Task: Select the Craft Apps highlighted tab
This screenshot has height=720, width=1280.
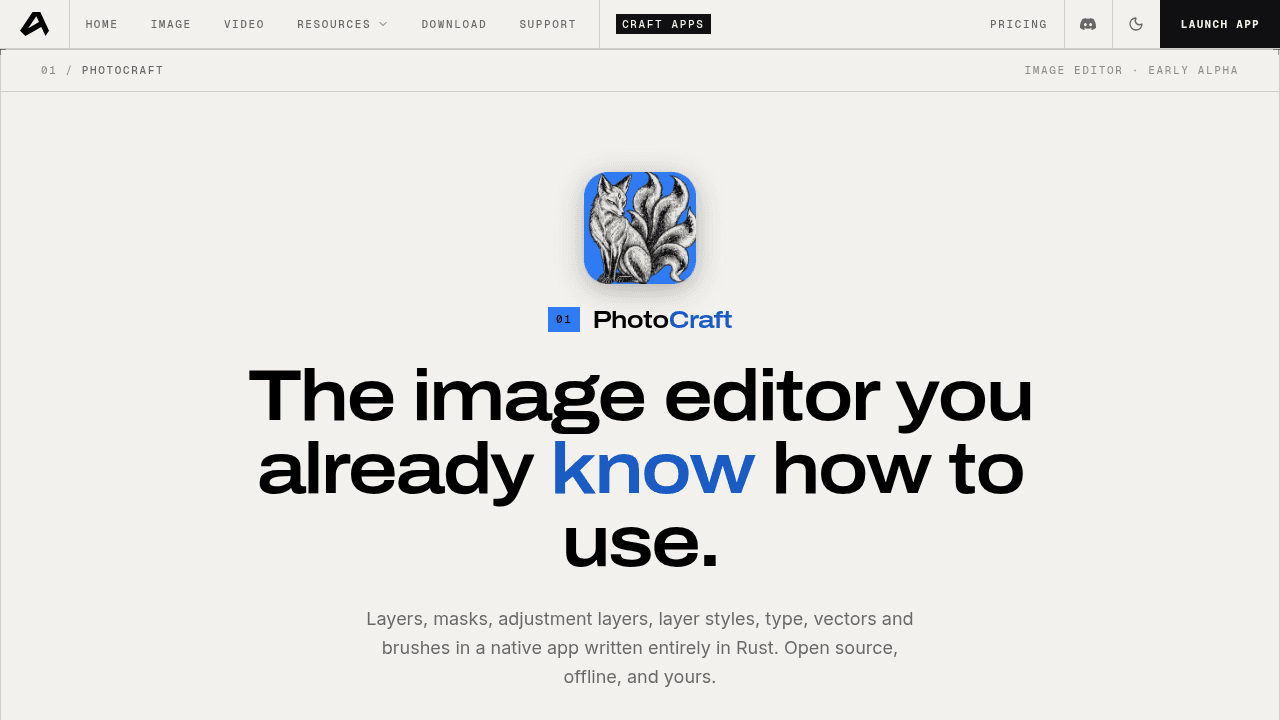Action: 663,24
